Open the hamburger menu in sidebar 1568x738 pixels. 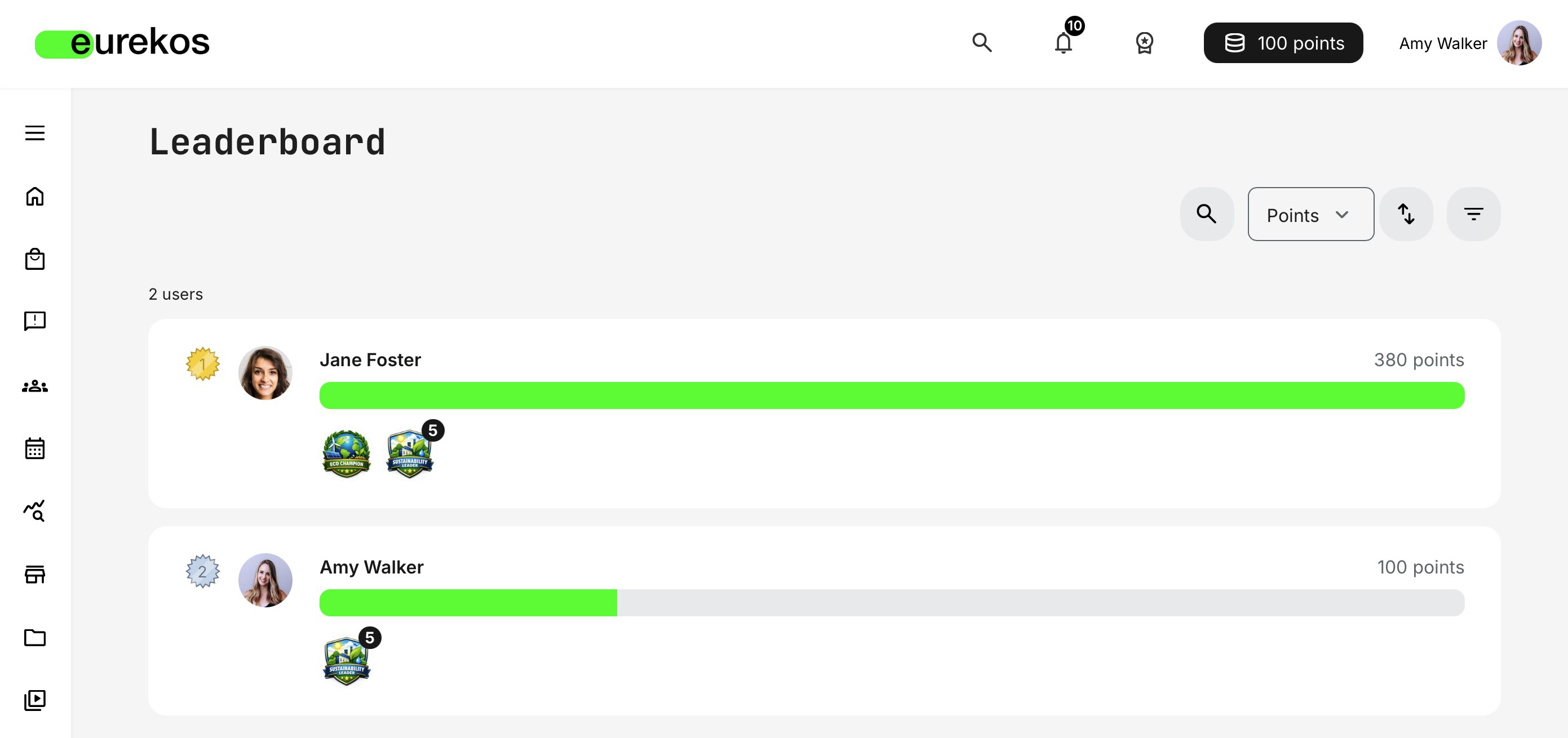[x=35, y=132]
